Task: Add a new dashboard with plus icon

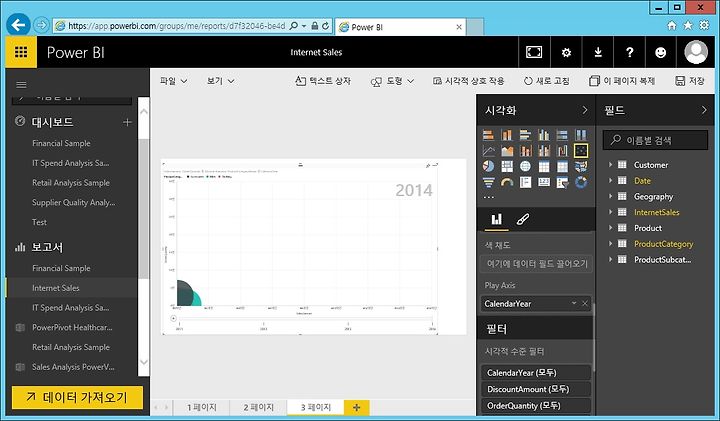Action: [x=127, y=122]
